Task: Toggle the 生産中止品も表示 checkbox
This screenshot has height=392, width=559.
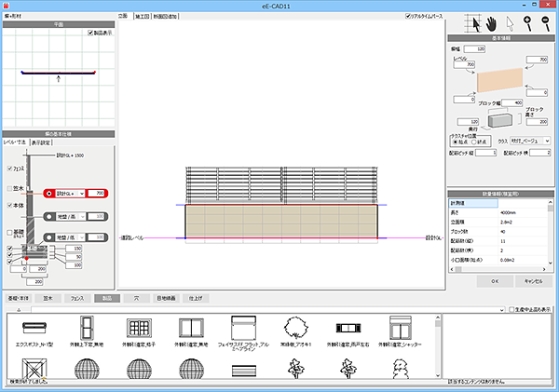Action: pos(511,309)
